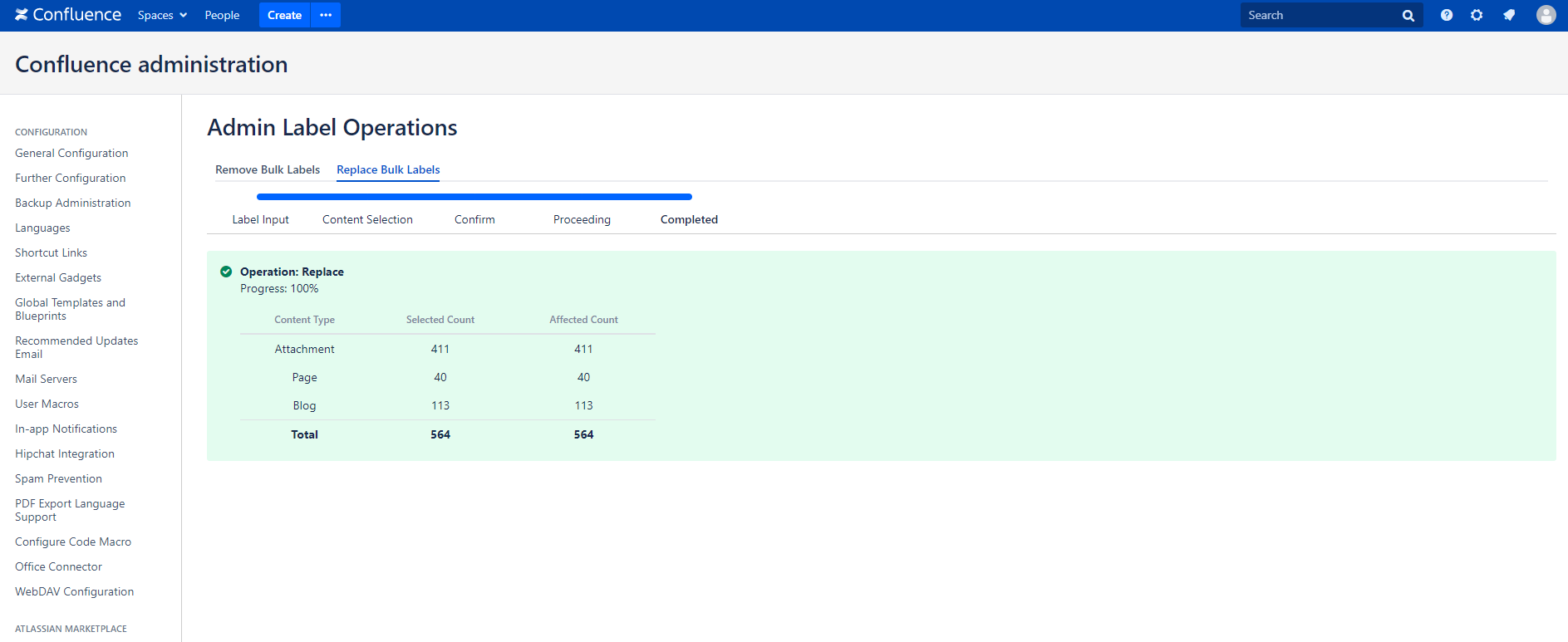Select the Replace Bulk Labels tab
1568x642 pixels.
pos(388,169)
